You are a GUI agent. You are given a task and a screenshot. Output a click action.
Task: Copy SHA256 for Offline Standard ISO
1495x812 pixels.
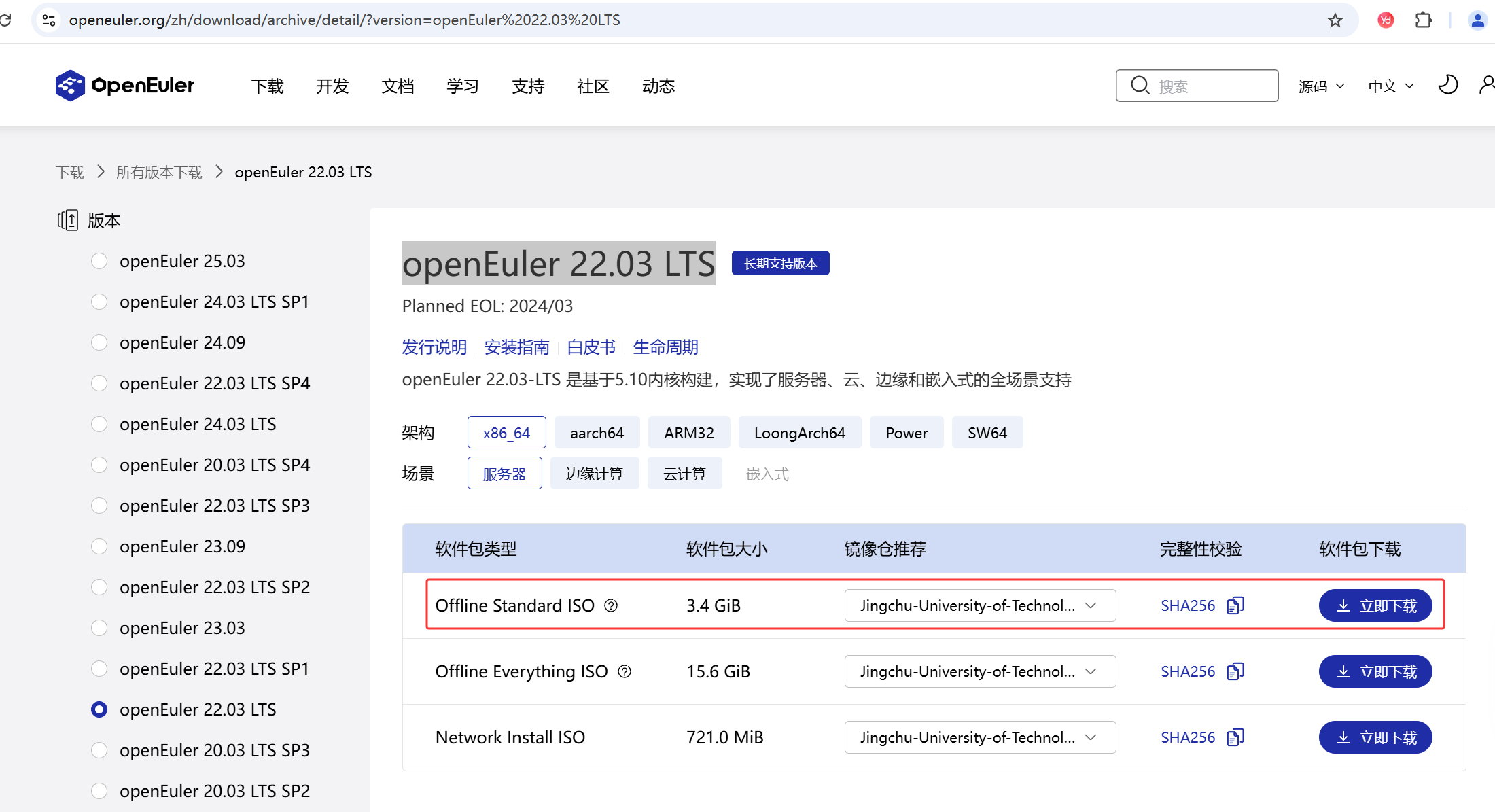(1235, 605)
